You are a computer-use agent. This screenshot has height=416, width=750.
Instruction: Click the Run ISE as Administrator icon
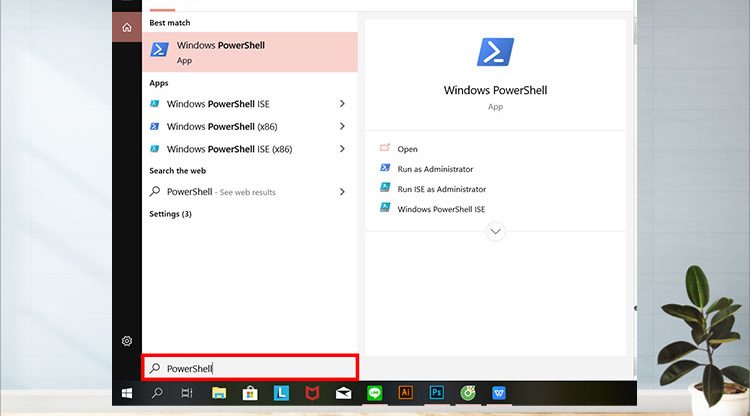[x=385, y=187]
